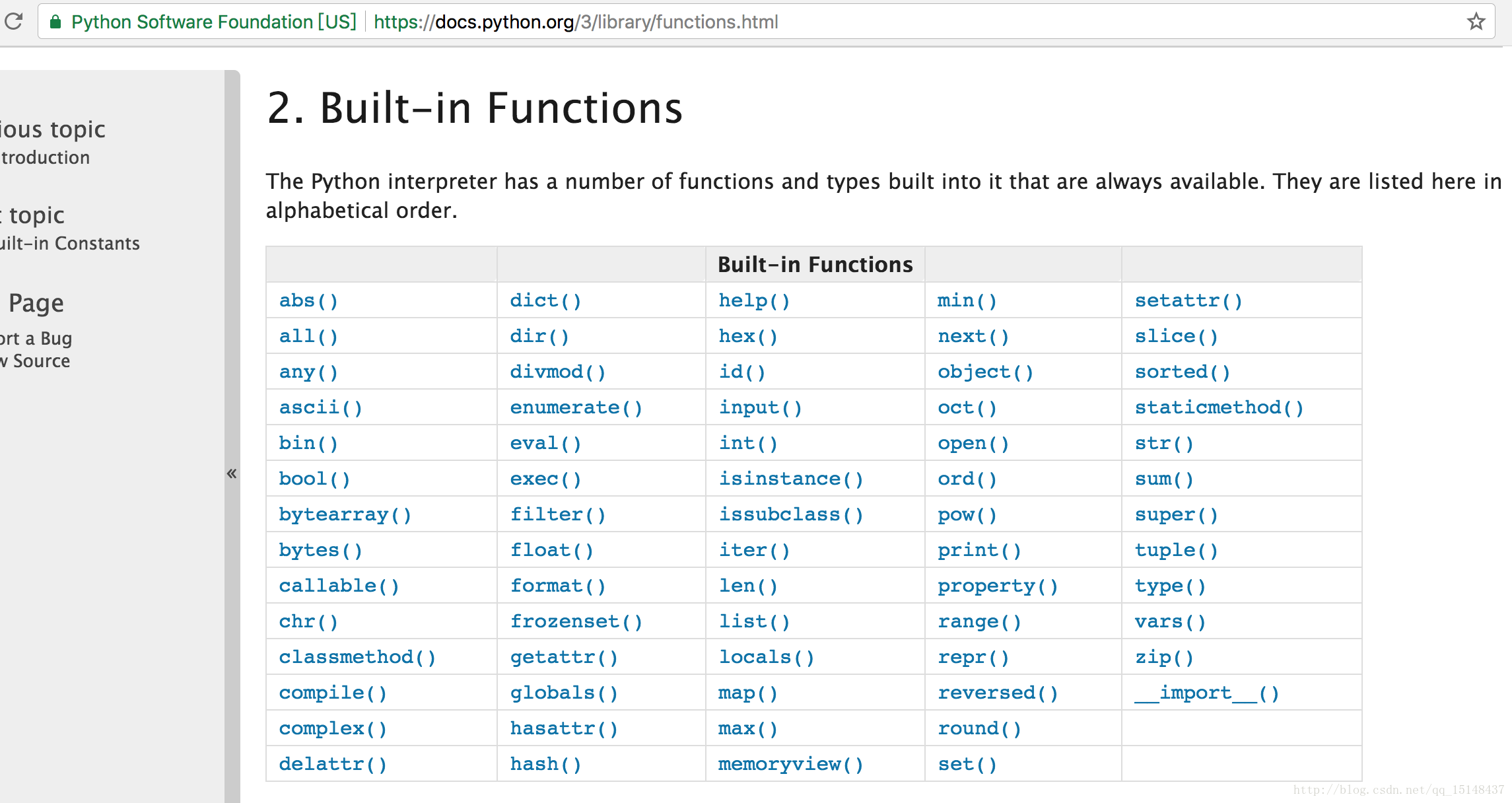Image resolution: width=1512 pixels, height=803 pixels.
Task: Open the issubclass() function link
Action: pos(791,515)
